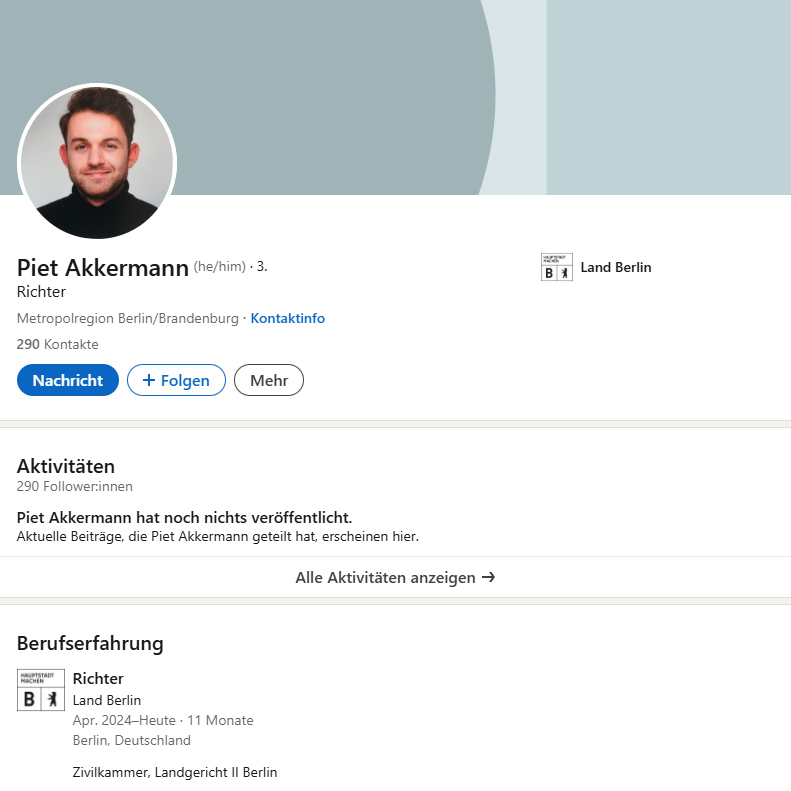
Task: Open Piet Akkermann's round profile photo
Action: (x=97, y=162)
